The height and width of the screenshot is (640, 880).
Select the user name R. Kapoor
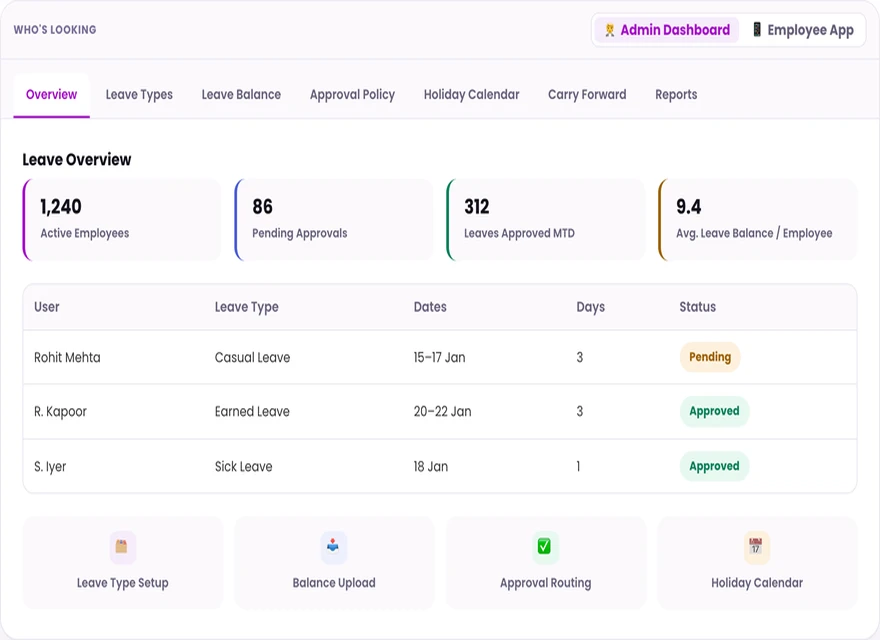61,412
